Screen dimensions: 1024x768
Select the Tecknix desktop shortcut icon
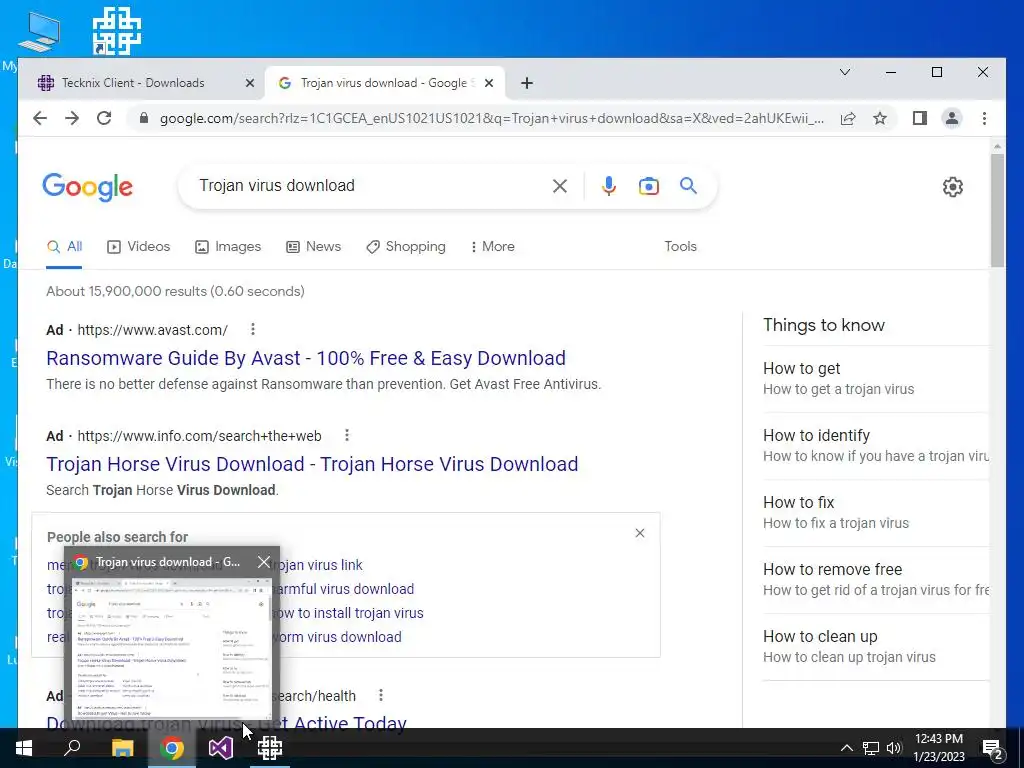click(117, 31)
